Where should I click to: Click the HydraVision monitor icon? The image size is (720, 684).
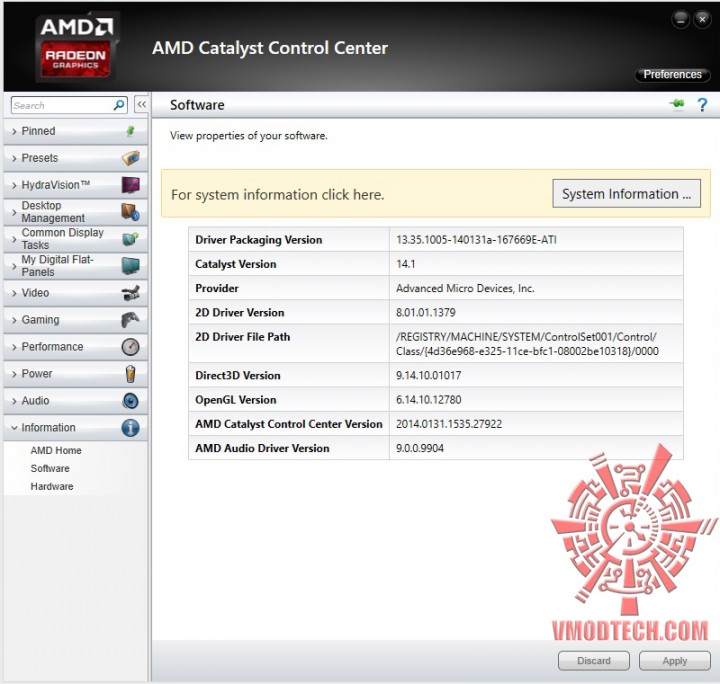click(x=131, y=185)
